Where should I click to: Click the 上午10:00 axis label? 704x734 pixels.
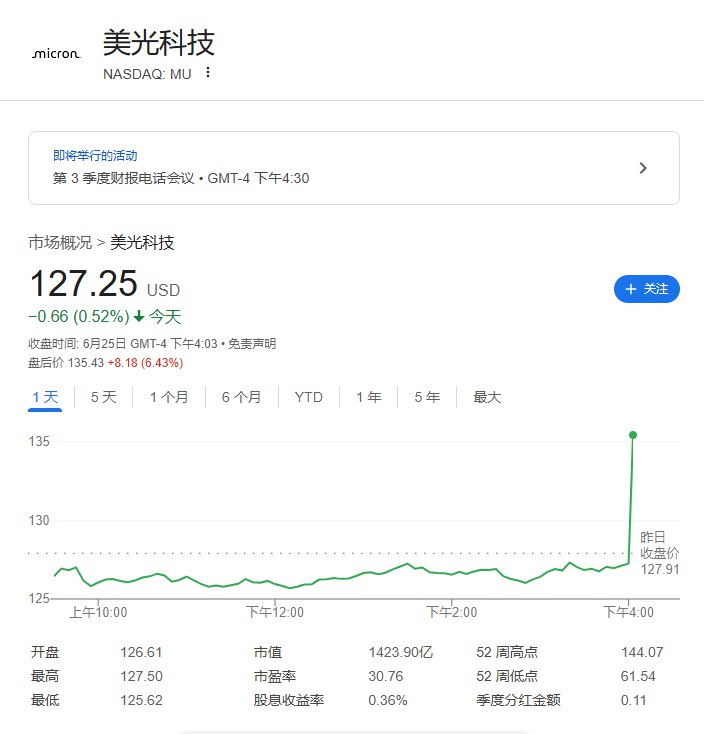(x=98, y=612)
